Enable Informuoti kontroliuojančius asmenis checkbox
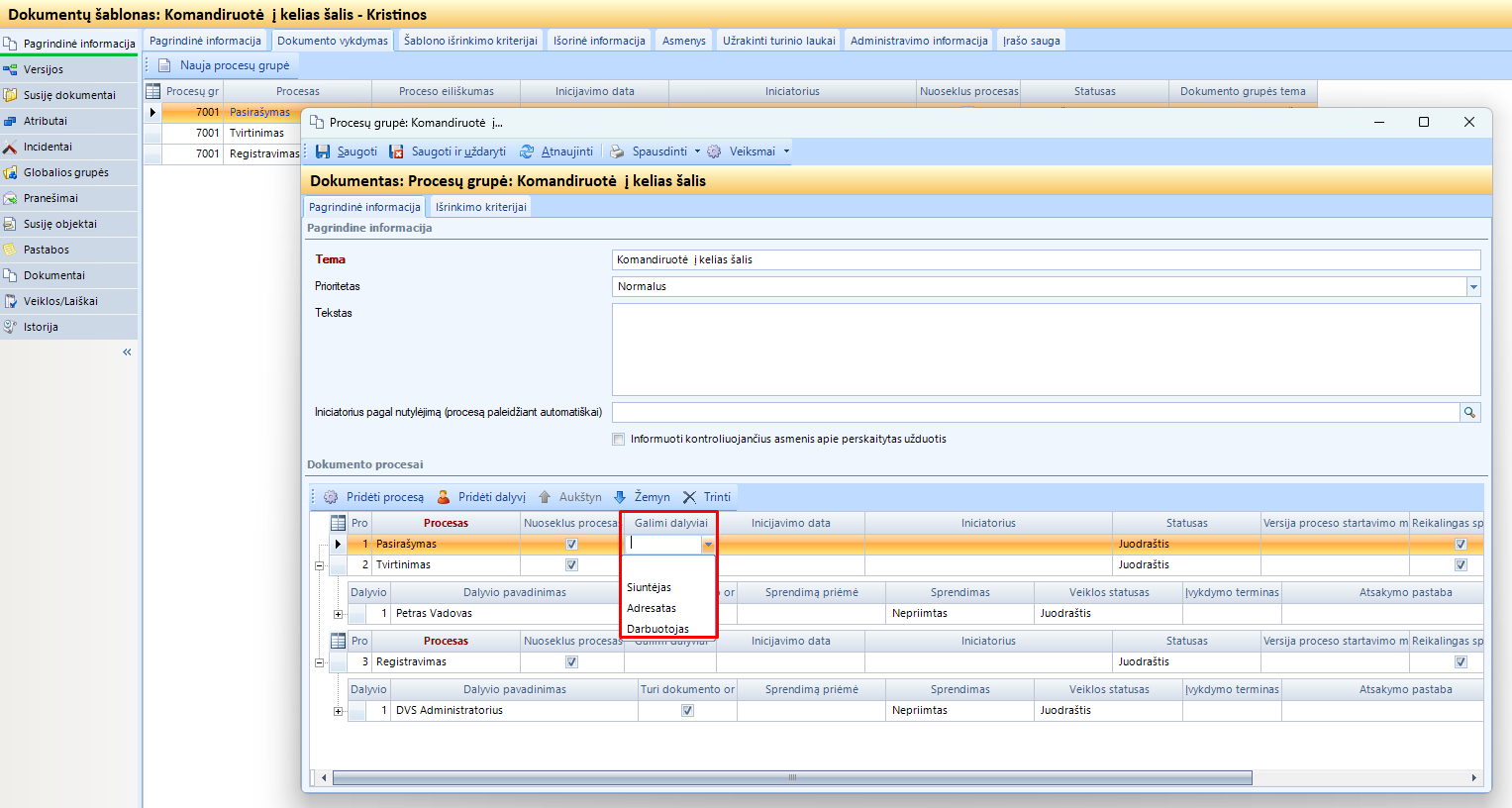 pos(619,440)
